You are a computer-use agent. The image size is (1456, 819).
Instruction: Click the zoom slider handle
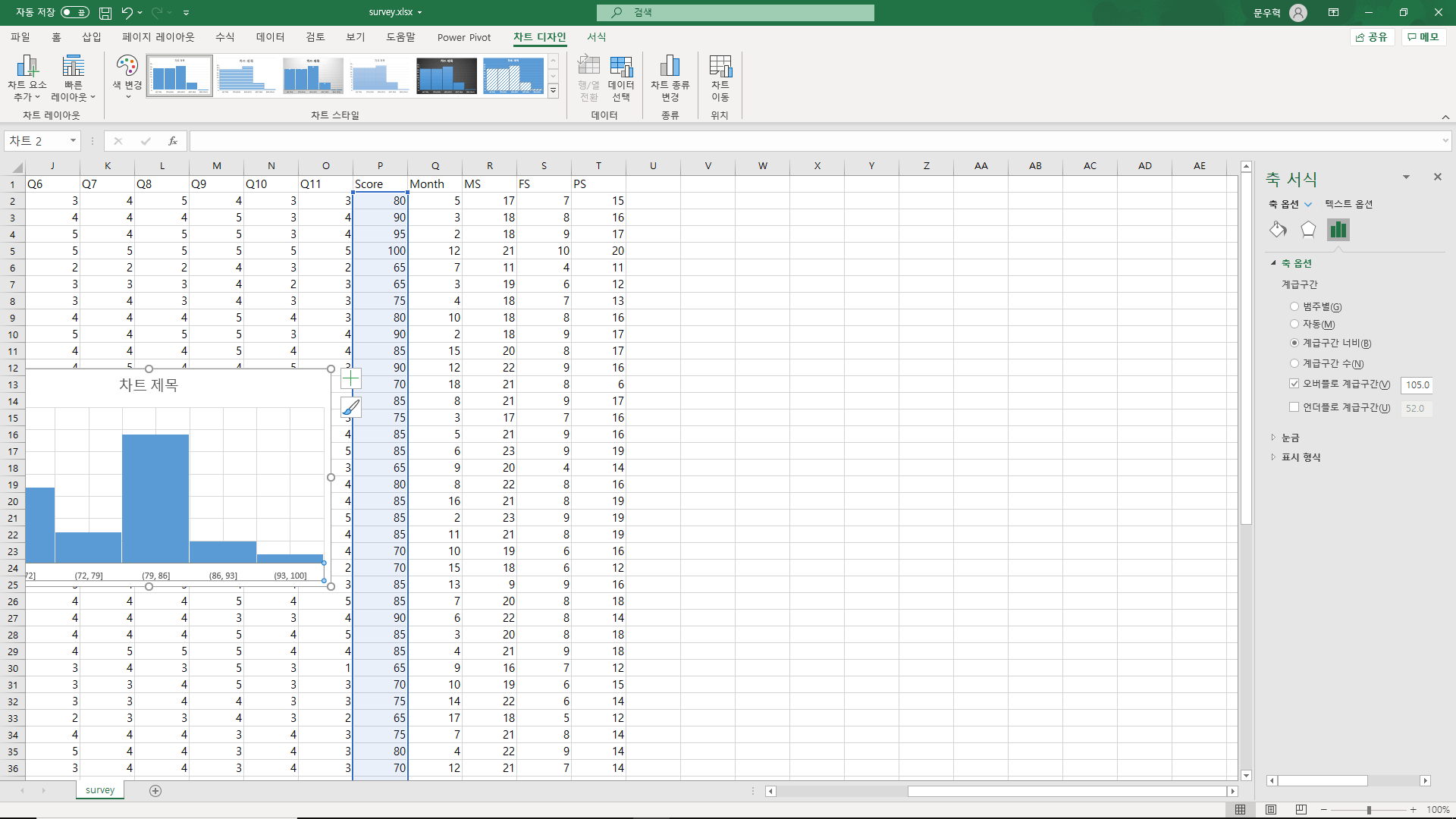coord(1369,810)
